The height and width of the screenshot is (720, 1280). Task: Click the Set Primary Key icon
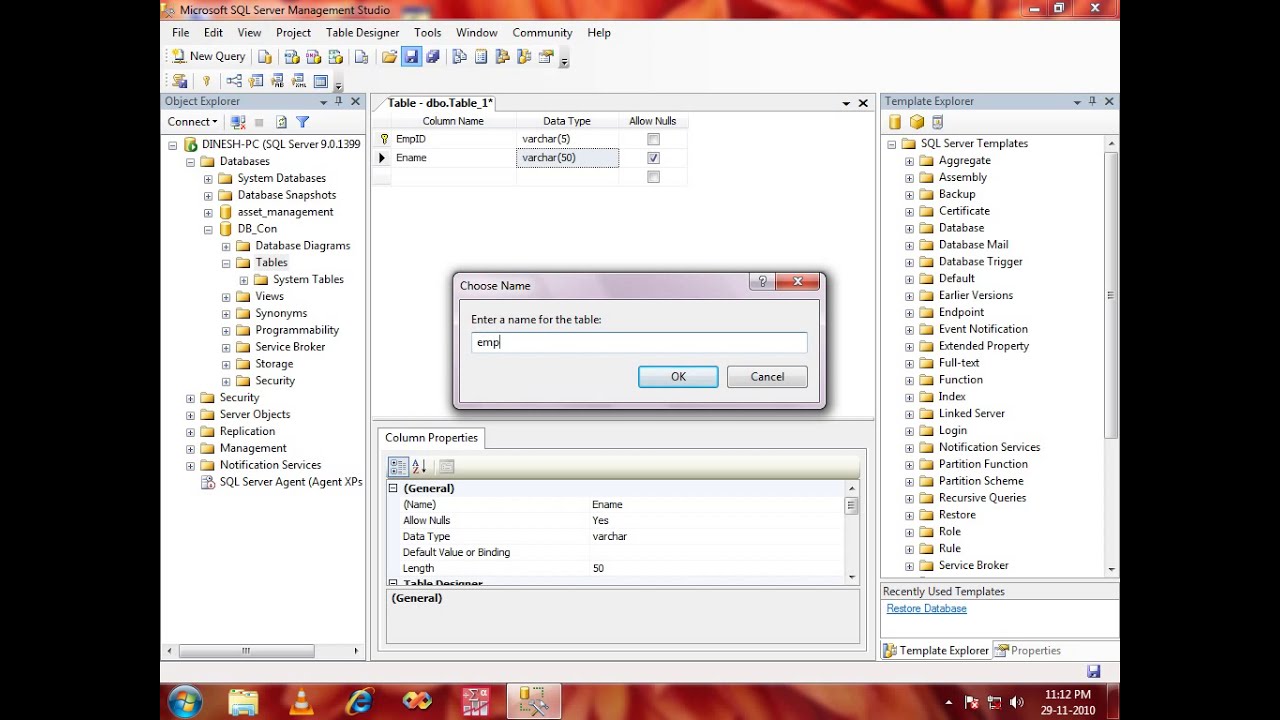(x=207, y=81)
